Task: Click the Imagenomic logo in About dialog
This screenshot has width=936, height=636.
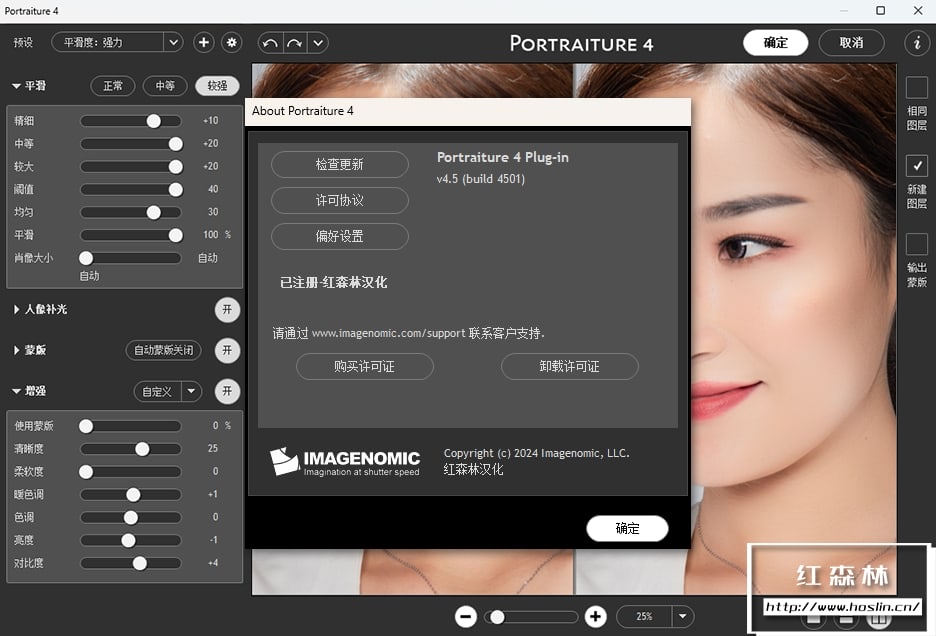Action: point(344,462)
